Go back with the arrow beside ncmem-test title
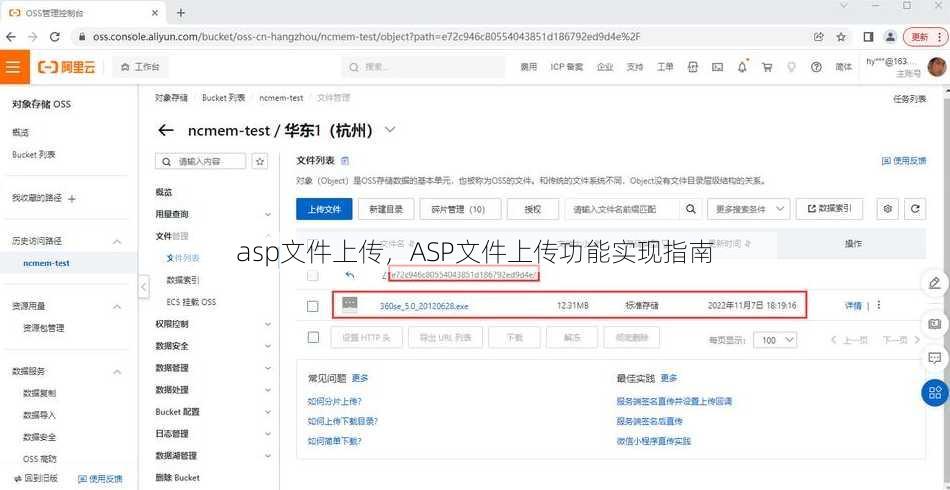The width and height of the screenshot is (950, 490). point(165,130)
